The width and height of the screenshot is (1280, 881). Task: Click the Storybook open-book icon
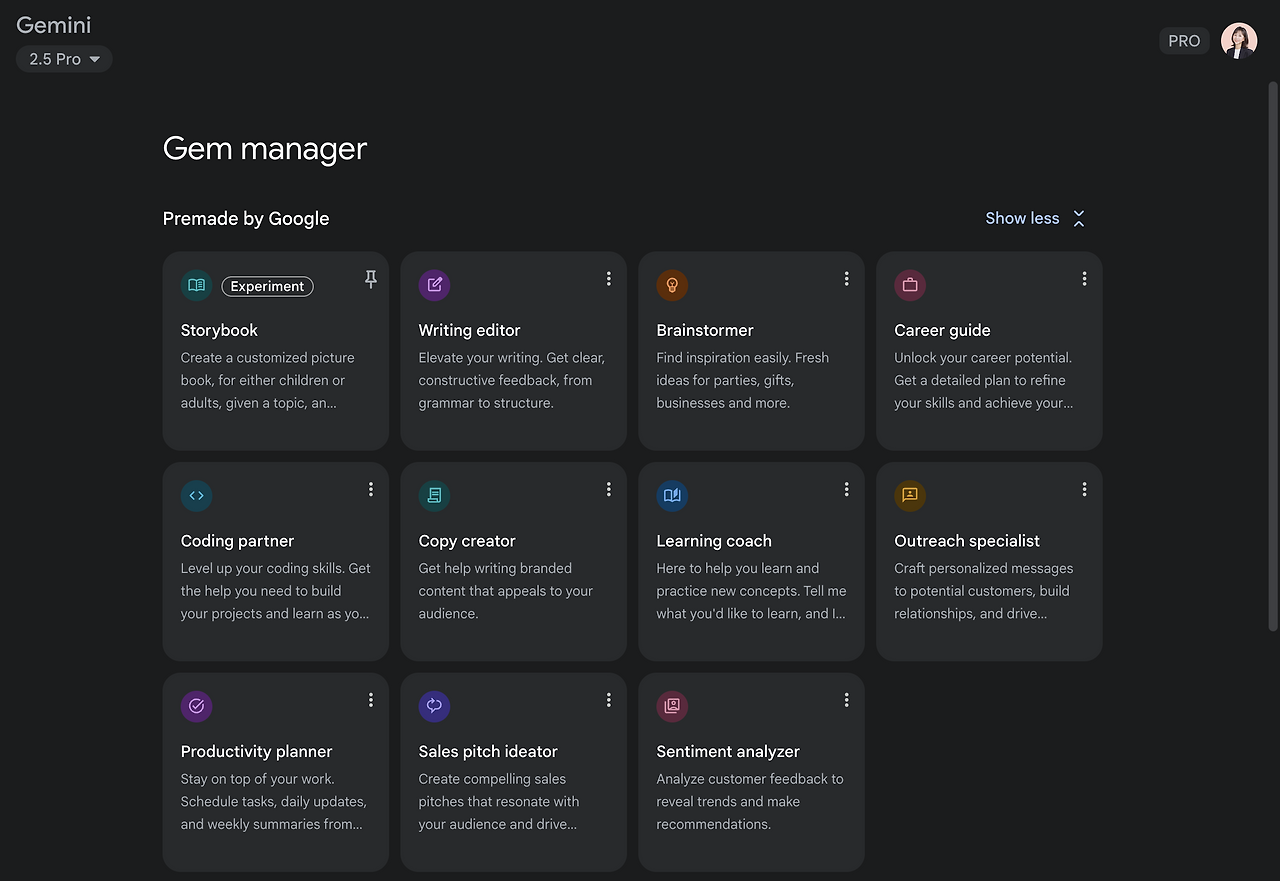[x=196, y=285]
